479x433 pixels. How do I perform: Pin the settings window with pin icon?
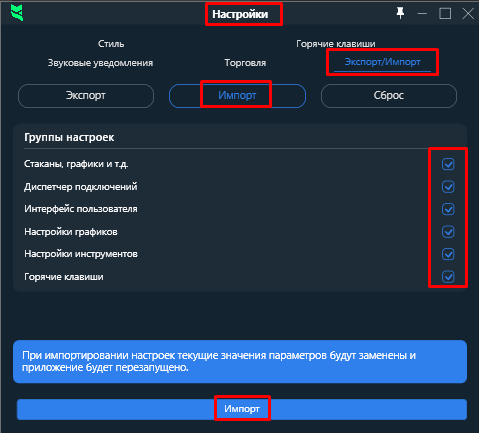(x=400, y=13)
